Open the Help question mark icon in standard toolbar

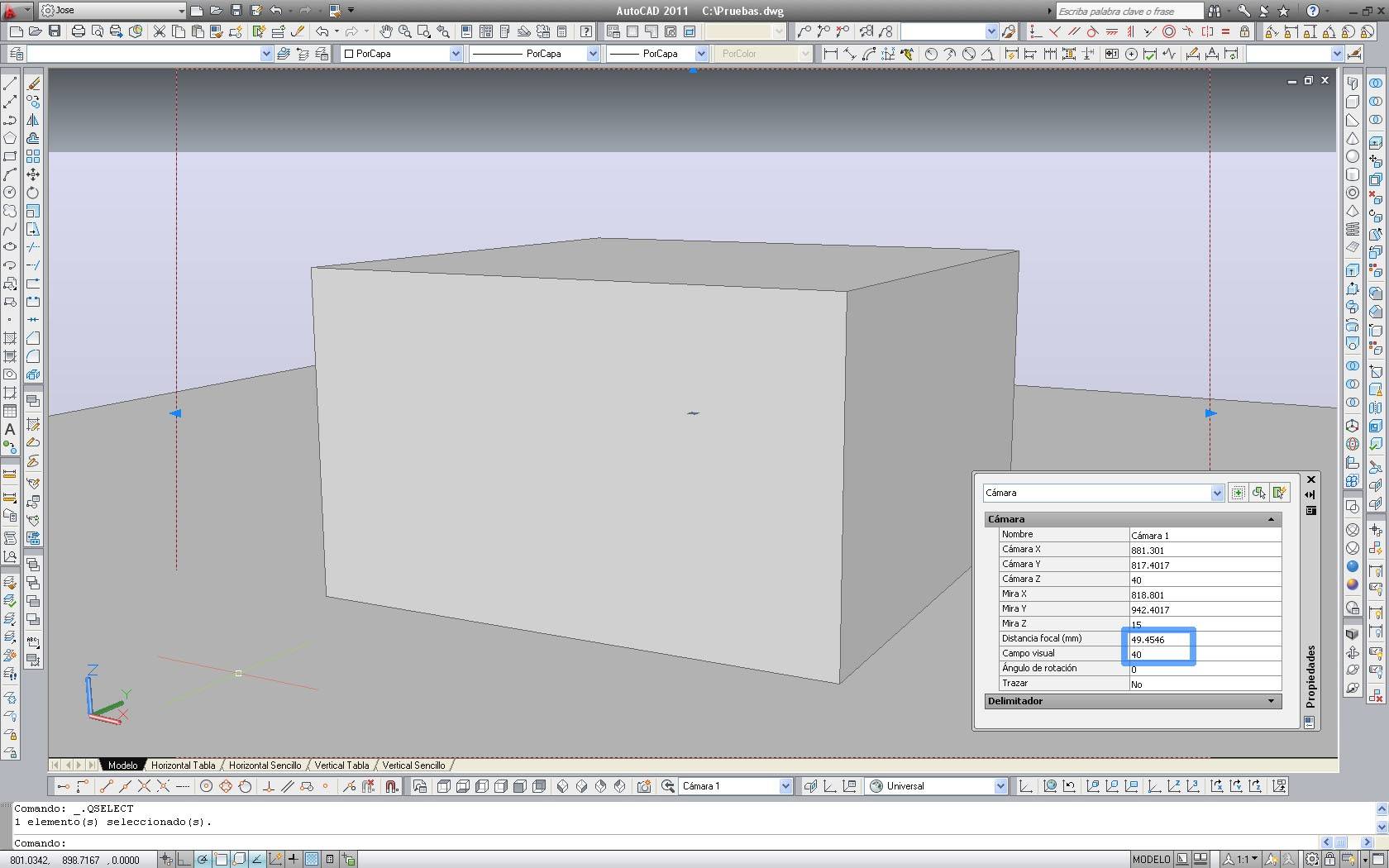point(586,31)
